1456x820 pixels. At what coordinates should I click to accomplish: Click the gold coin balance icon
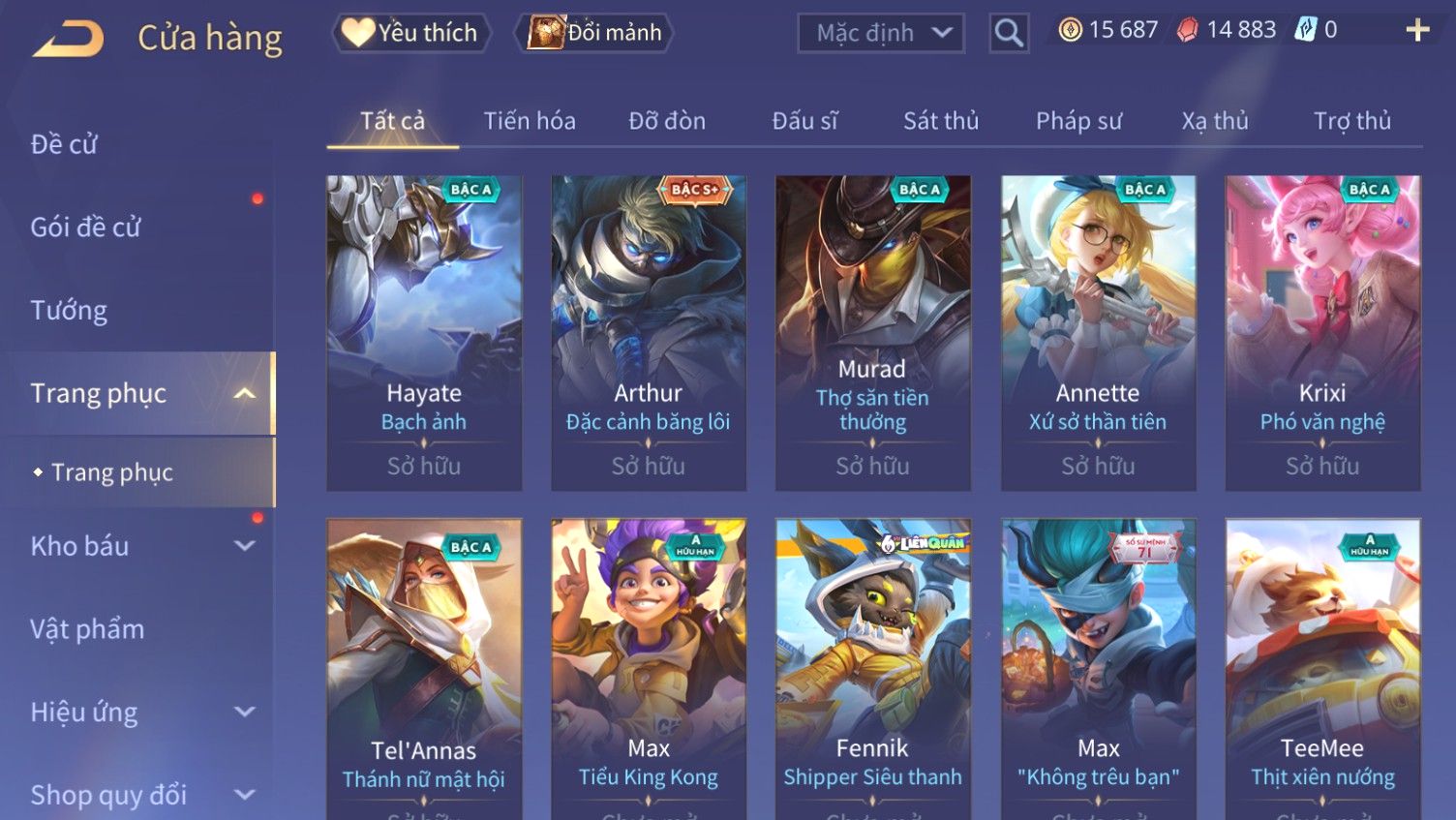pyautogui.click(x=1070, y=30)
